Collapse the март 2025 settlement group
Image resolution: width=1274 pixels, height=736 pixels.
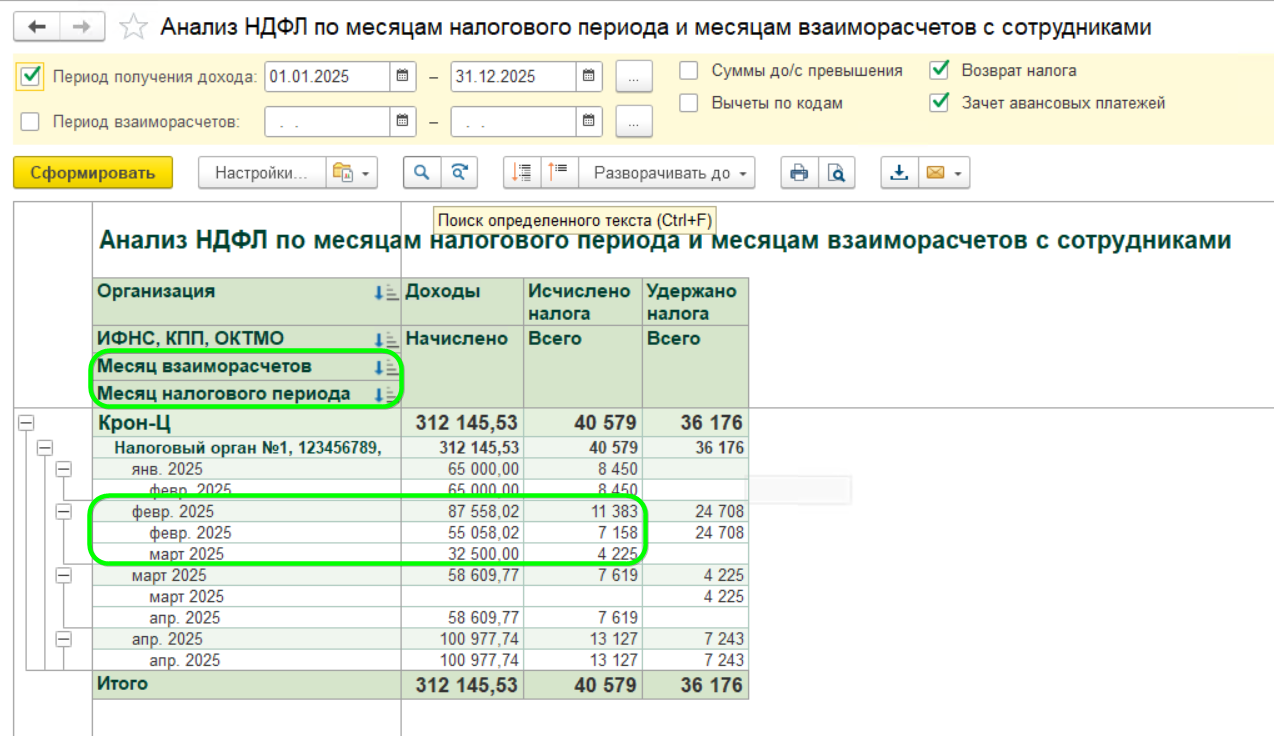point(63,576)
